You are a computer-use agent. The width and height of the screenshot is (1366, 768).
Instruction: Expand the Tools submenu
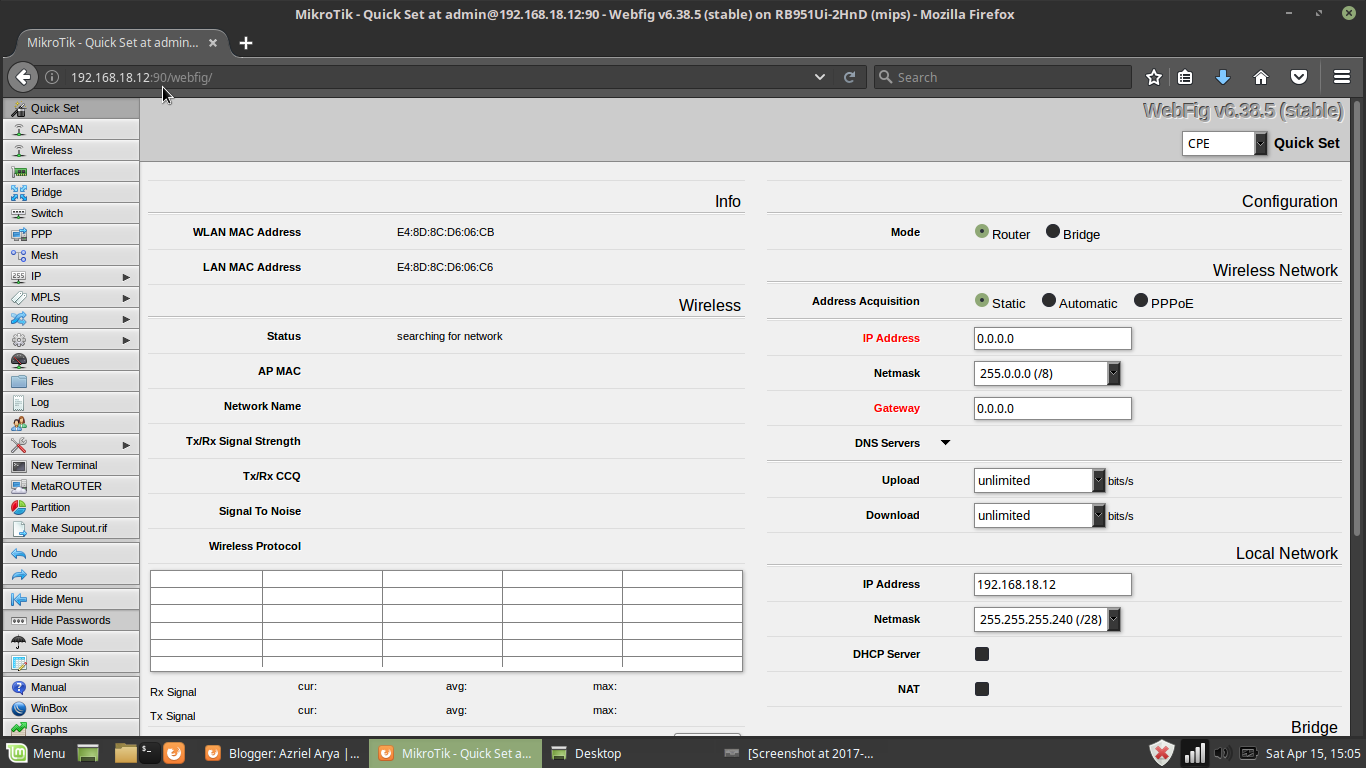click(x=70, y=444)
